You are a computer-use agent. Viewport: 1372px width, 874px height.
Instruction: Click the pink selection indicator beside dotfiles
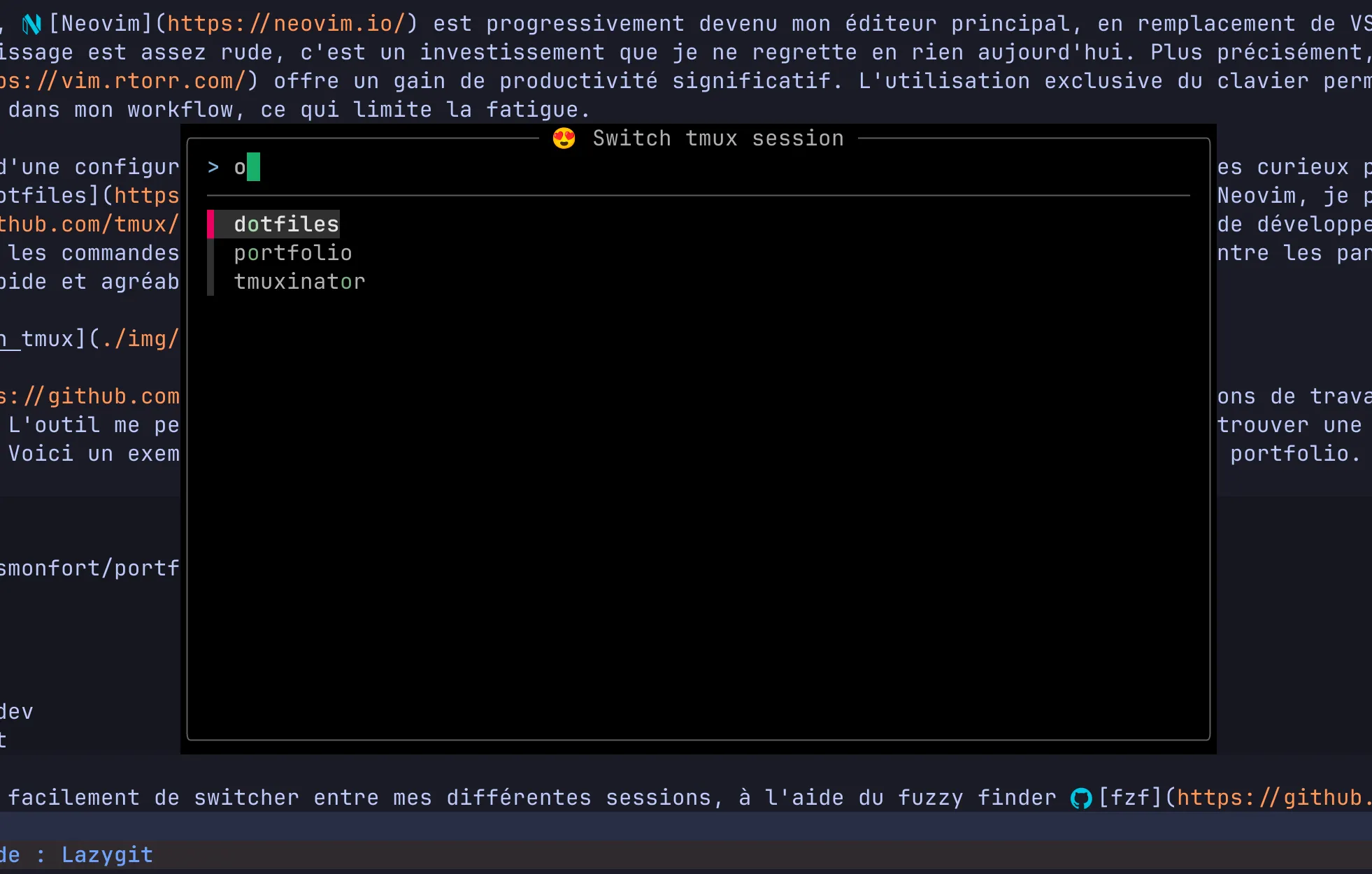coord(211,224)
